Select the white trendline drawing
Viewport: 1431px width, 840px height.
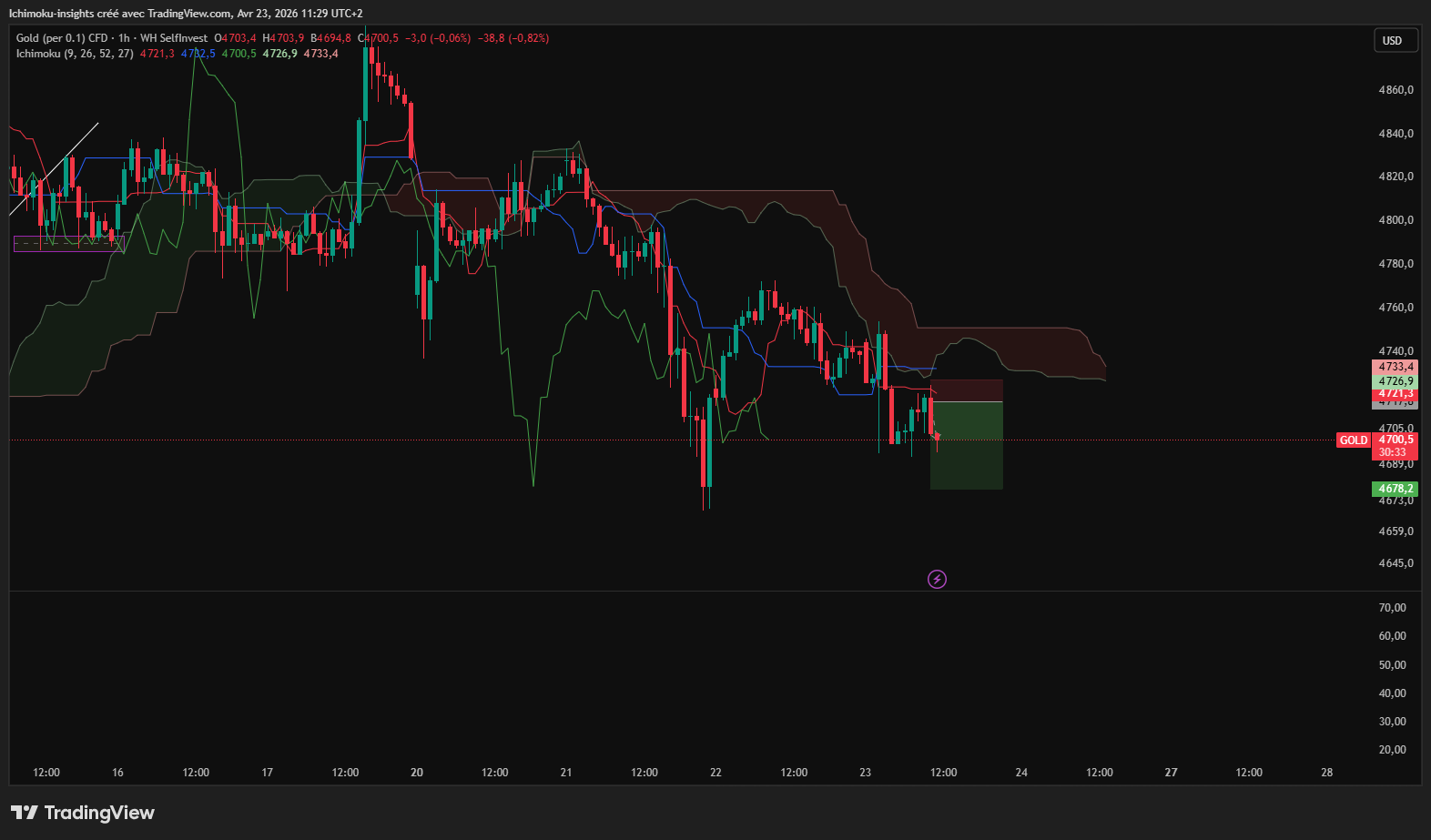[54, 169]
